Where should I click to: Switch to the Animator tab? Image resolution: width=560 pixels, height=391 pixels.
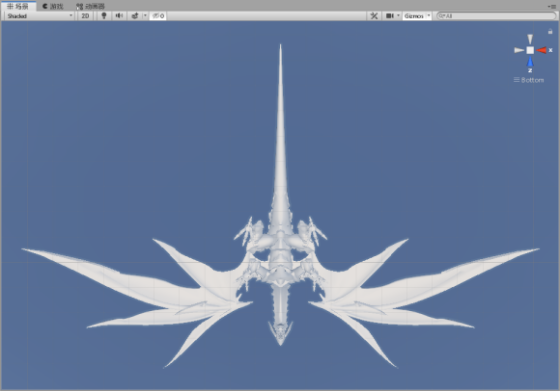point(91,6)
